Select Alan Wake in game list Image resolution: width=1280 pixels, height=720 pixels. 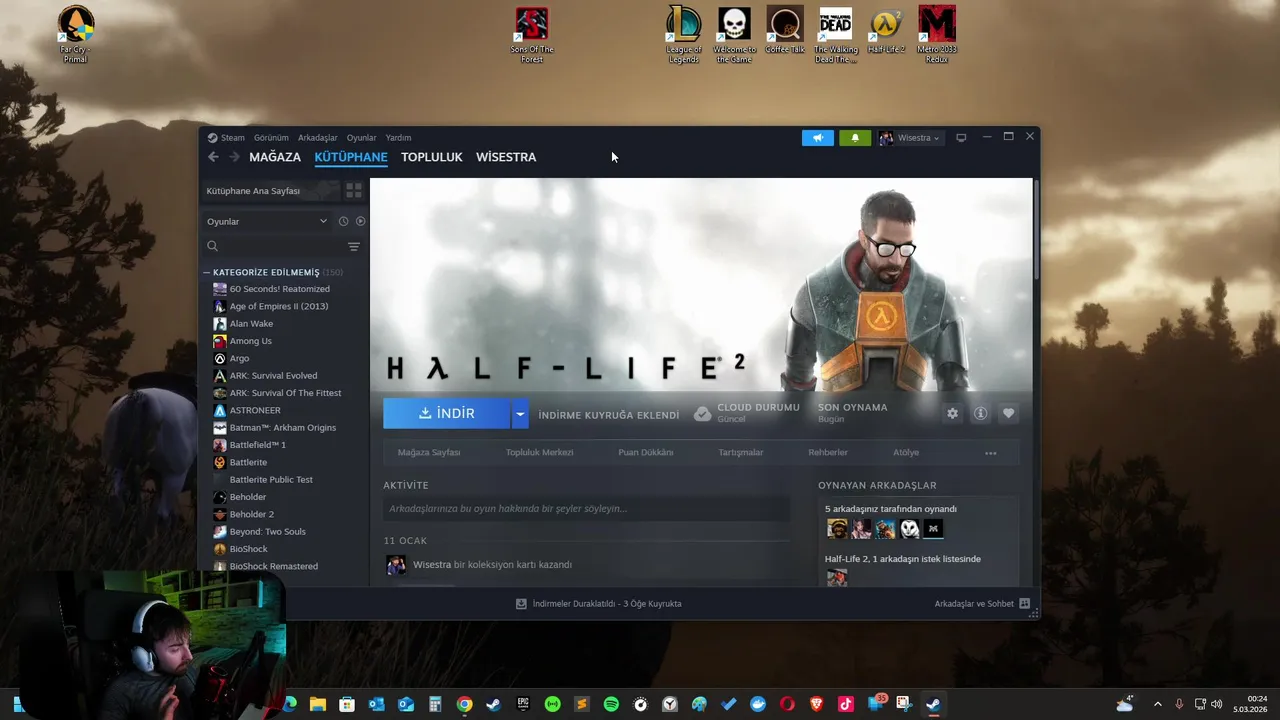tap(251, 324)
